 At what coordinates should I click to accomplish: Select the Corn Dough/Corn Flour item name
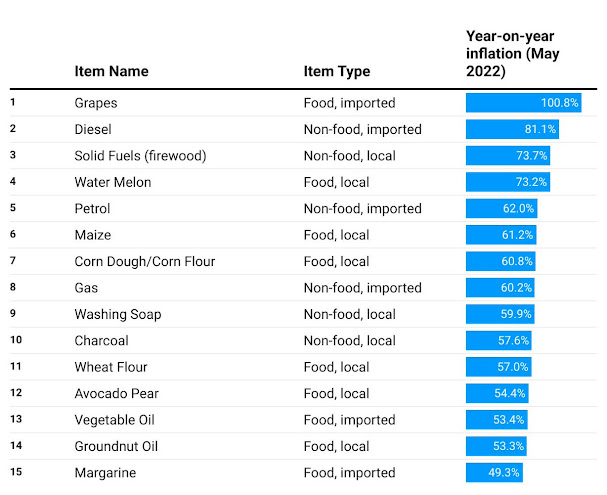click(x=144, y=262)
